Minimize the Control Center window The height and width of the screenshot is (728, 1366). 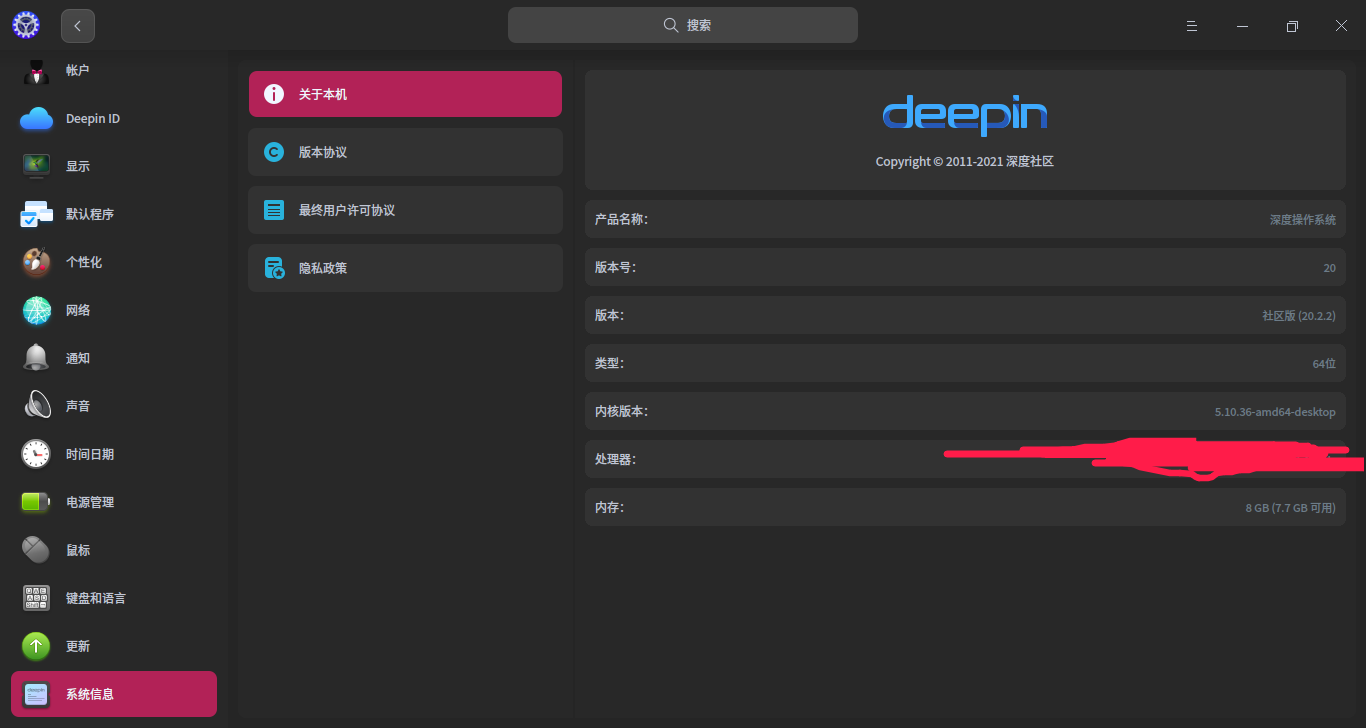[1242, 26]
